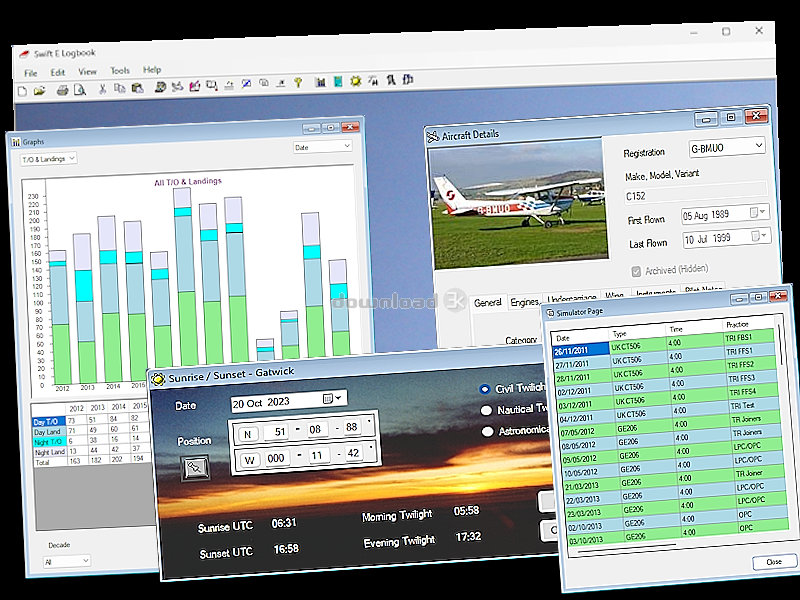
Task: Open a logbook with the folder icon
Action: tap(39, 91)
